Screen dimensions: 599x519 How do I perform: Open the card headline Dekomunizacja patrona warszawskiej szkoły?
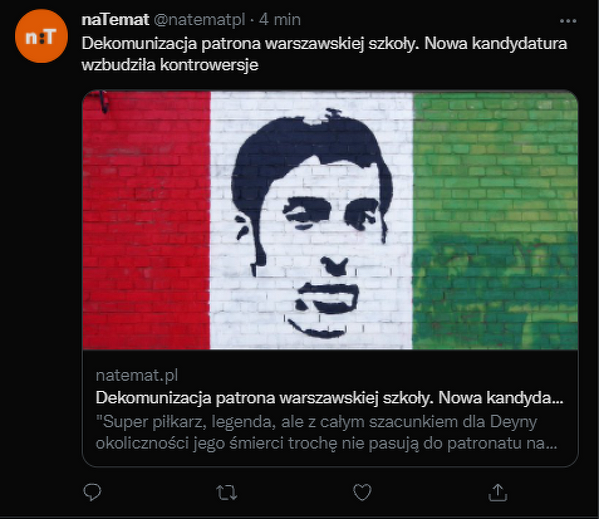pos(329,398)
